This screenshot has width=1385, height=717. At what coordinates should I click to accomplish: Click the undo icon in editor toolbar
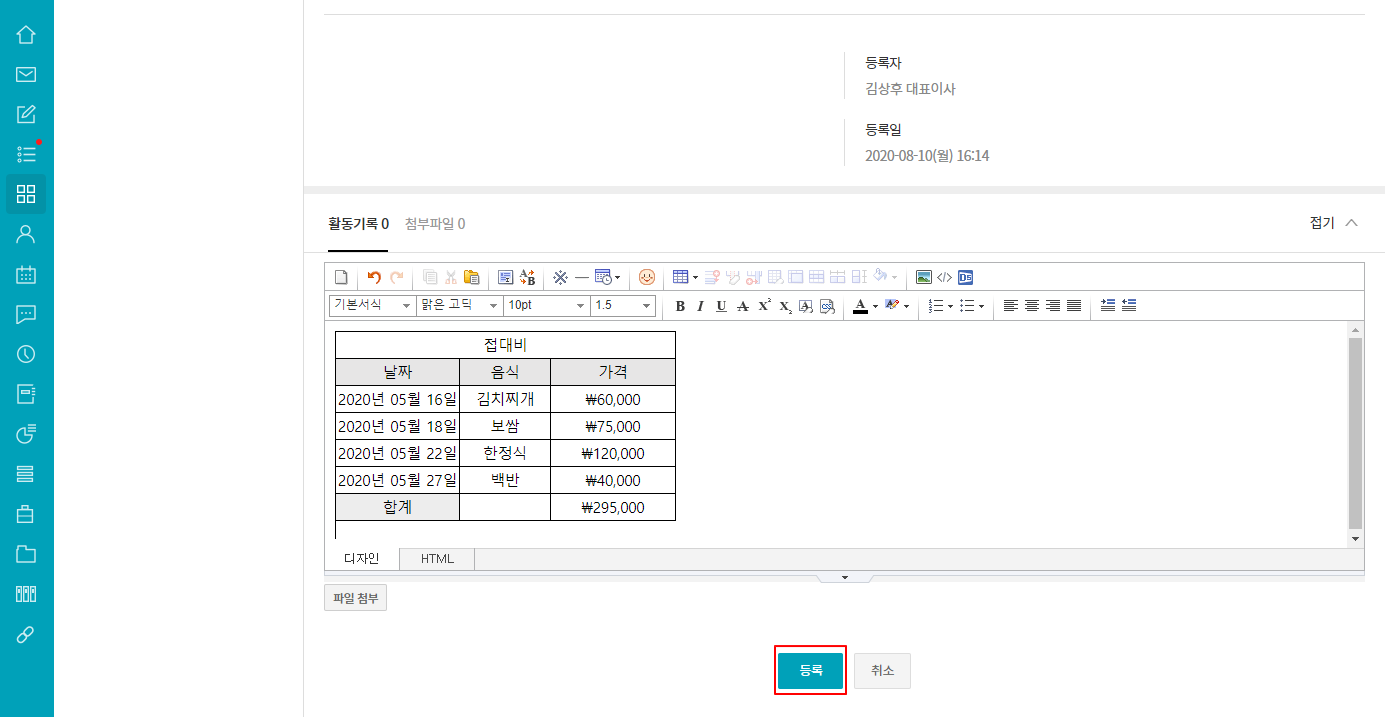(374, 277)
